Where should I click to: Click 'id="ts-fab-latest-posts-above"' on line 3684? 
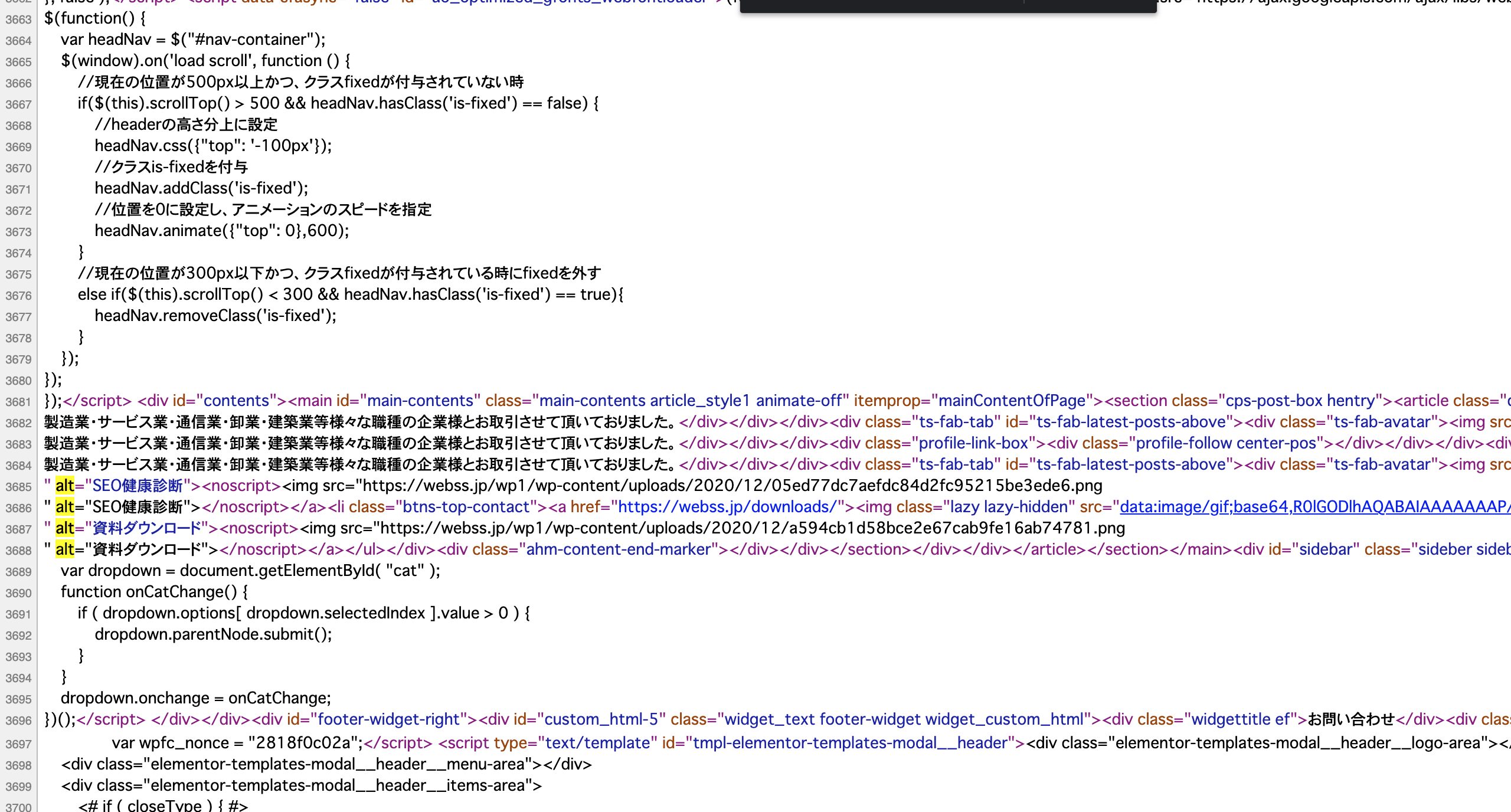(x=1120, y=464)
